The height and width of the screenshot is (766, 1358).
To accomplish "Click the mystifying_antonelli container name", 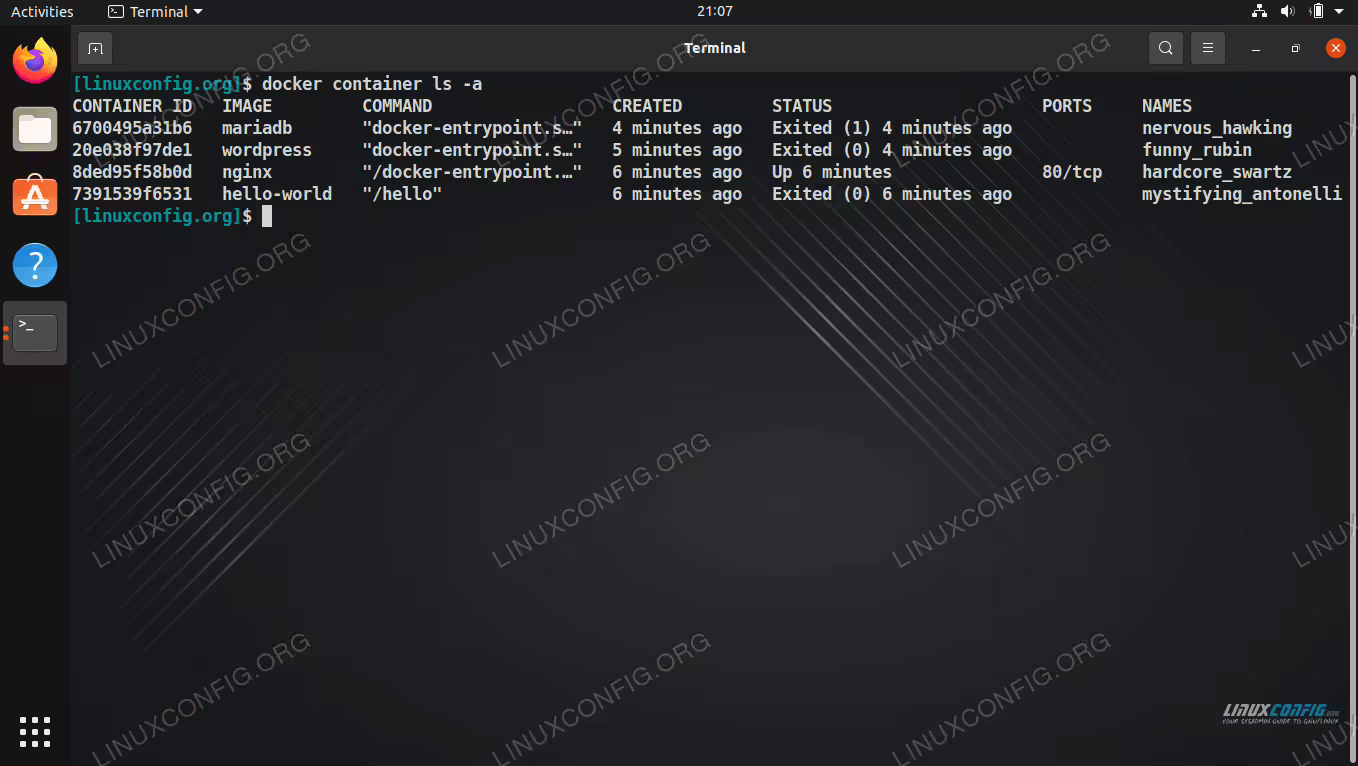I will [1242, 194].
